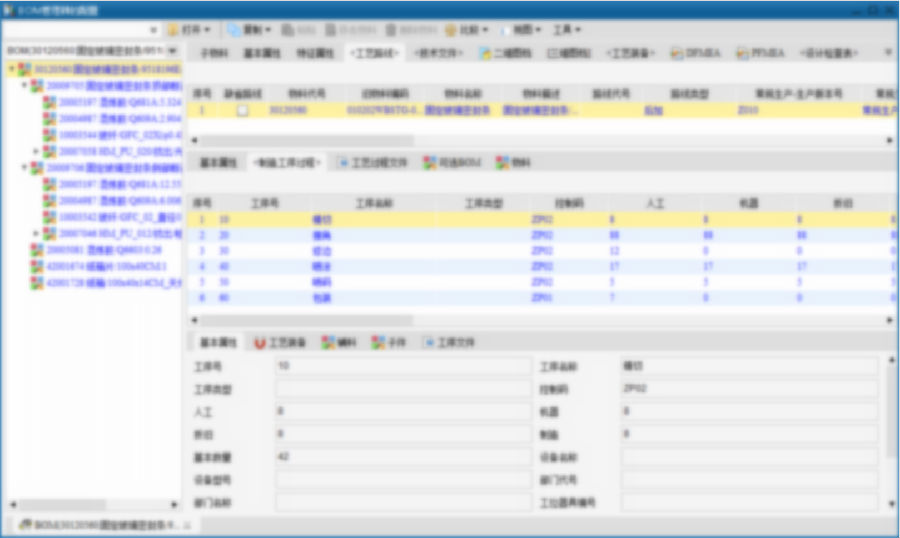
Task: Open the BOM:30120560 selector dropdown
Action: tap(173, 51)
